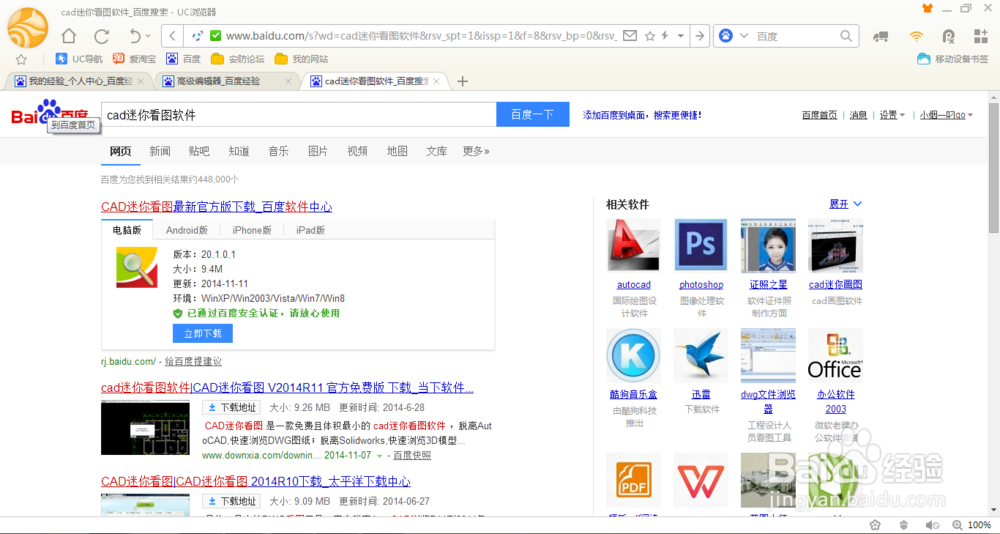Switch to Android版 software tab

click(187, 230)
